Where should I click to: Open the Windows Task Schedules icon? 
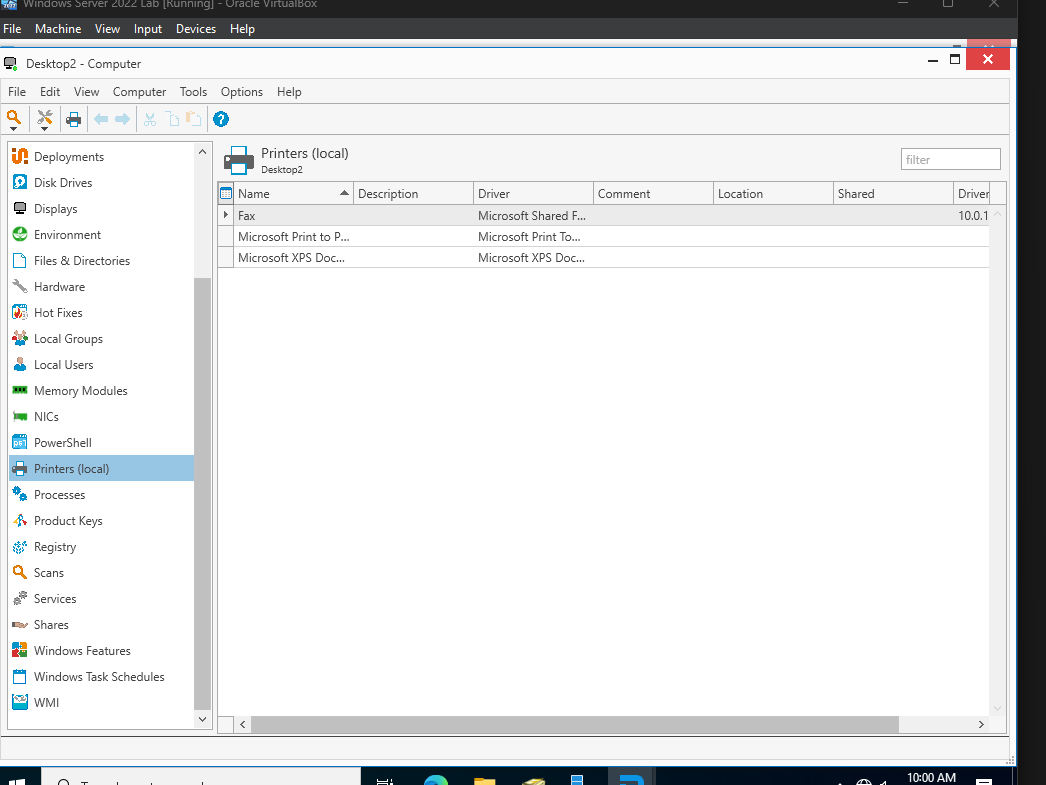[x=20, y=676]
